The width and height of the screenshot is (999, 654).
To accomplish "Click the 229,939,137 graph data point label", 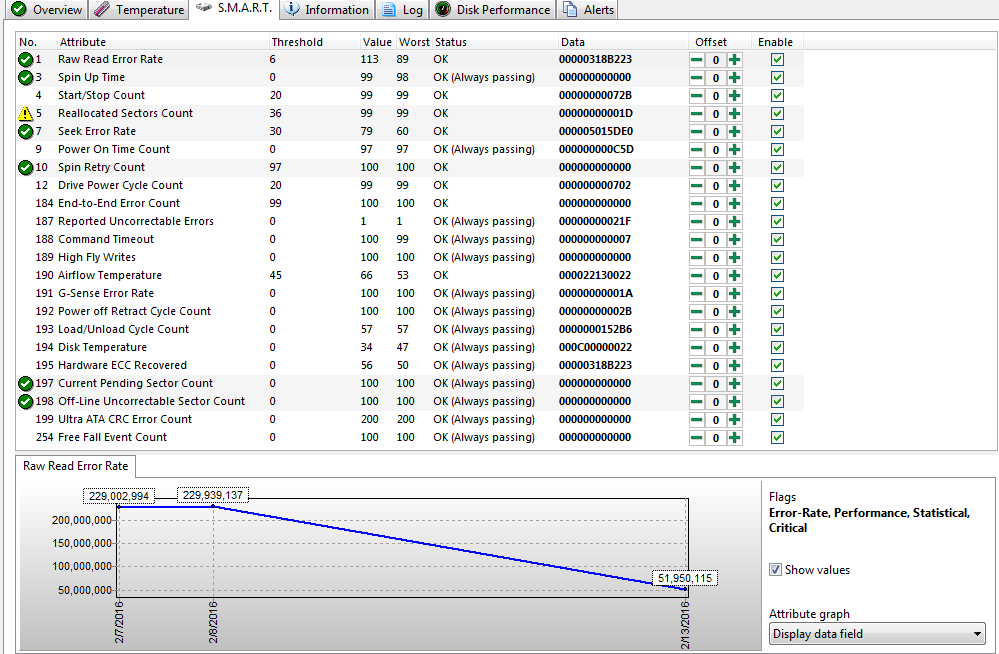I will (x=213, y=495).
